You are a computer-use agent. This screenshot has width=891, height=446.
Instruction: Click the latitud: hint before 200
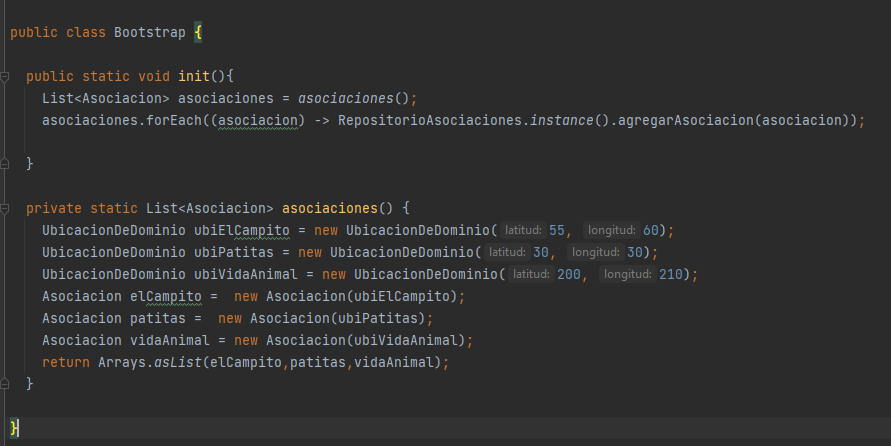(531, 274)
